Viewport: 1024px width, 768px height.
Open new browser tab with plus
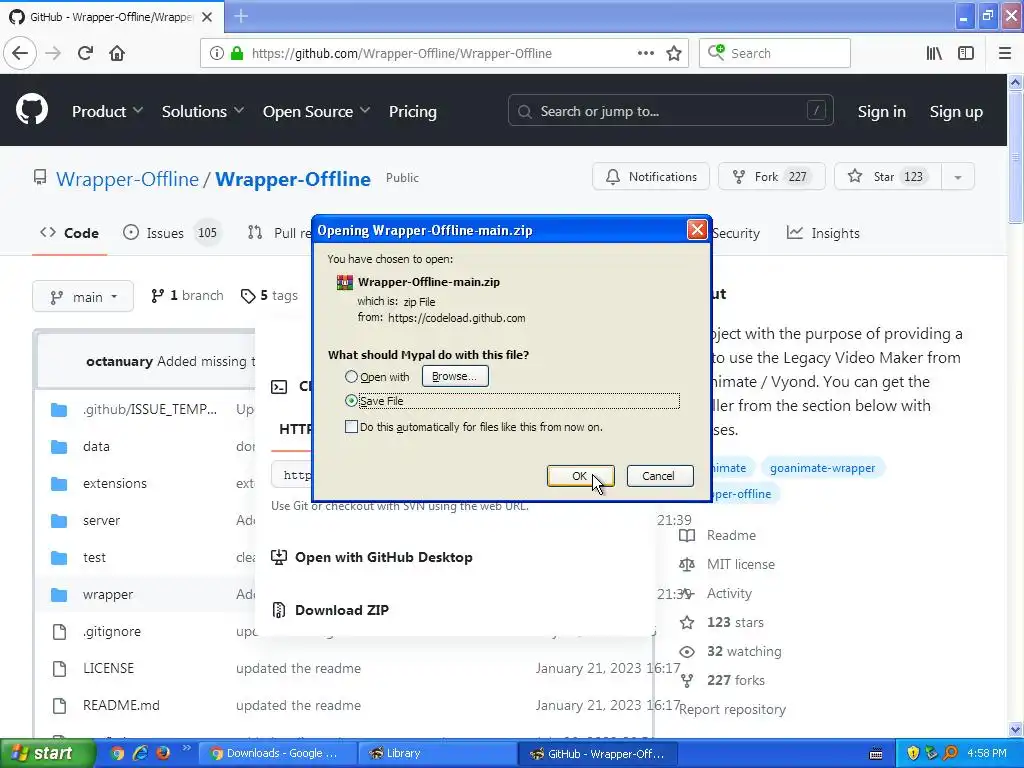click(x=241, y=16)
